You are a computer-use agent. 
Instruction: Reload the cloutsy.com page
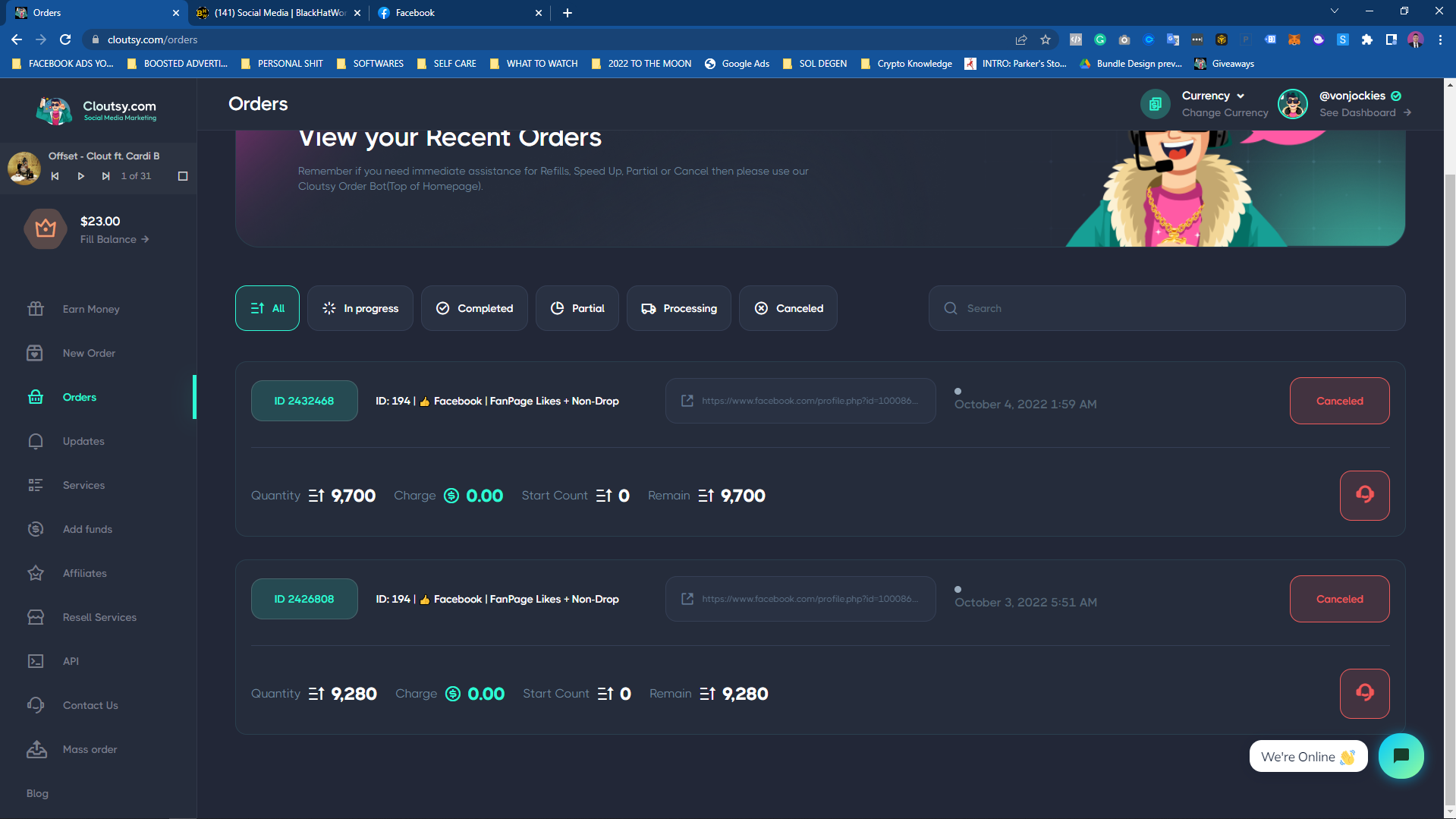(65, 39)
